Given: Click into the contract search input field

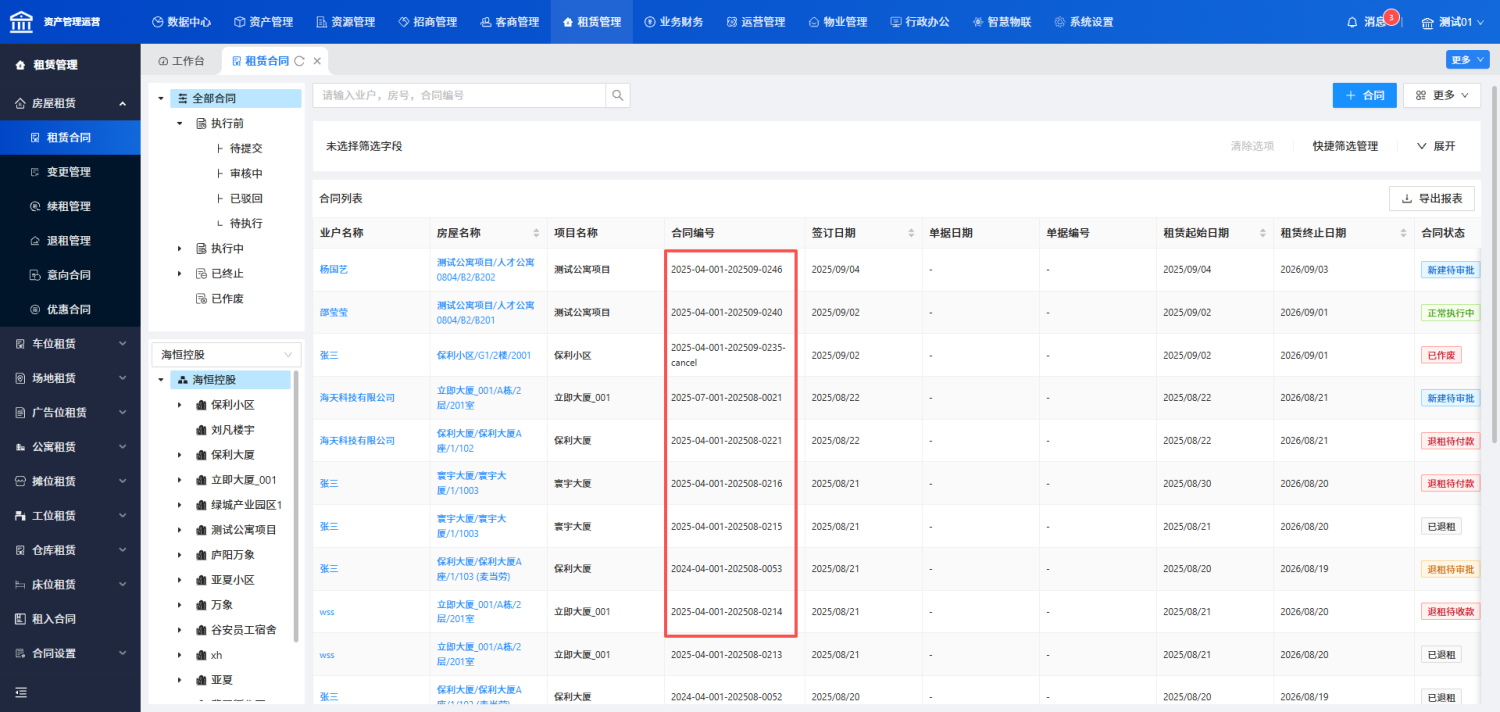Looking at the screenshot, I should coord(460,96).
